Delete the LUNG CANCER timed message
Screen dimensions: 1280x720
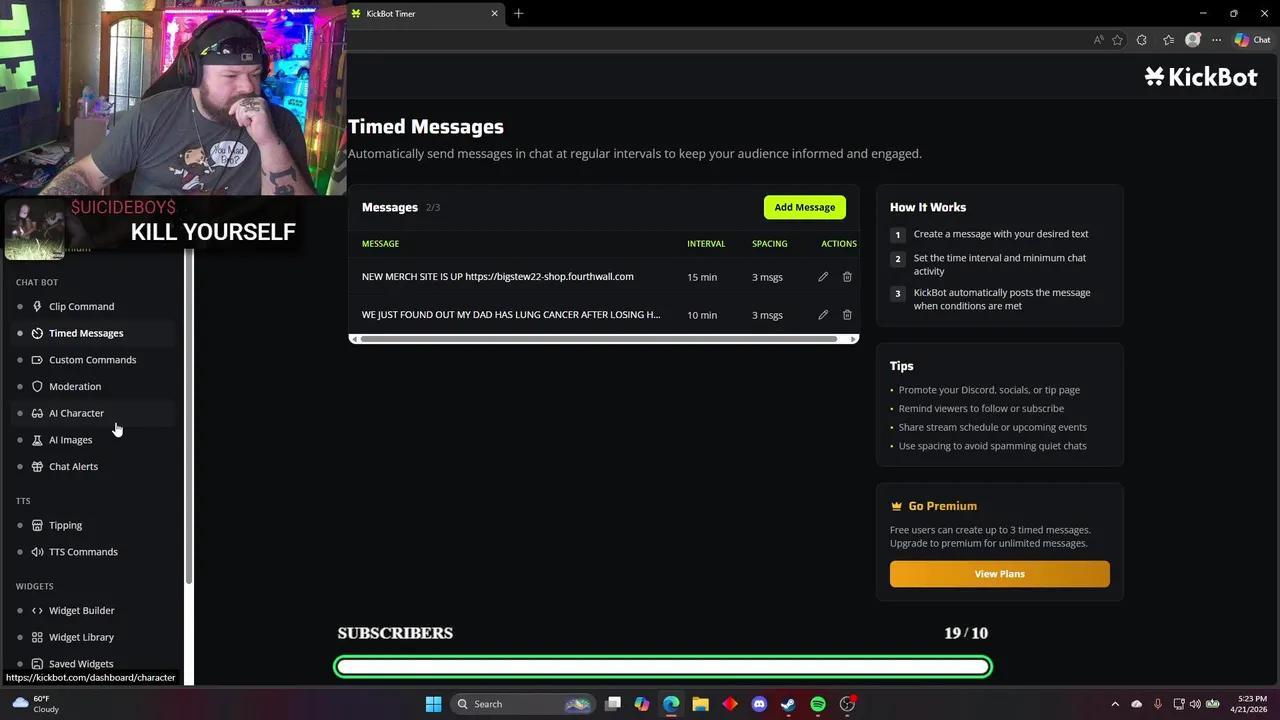[x=847, y=315]
